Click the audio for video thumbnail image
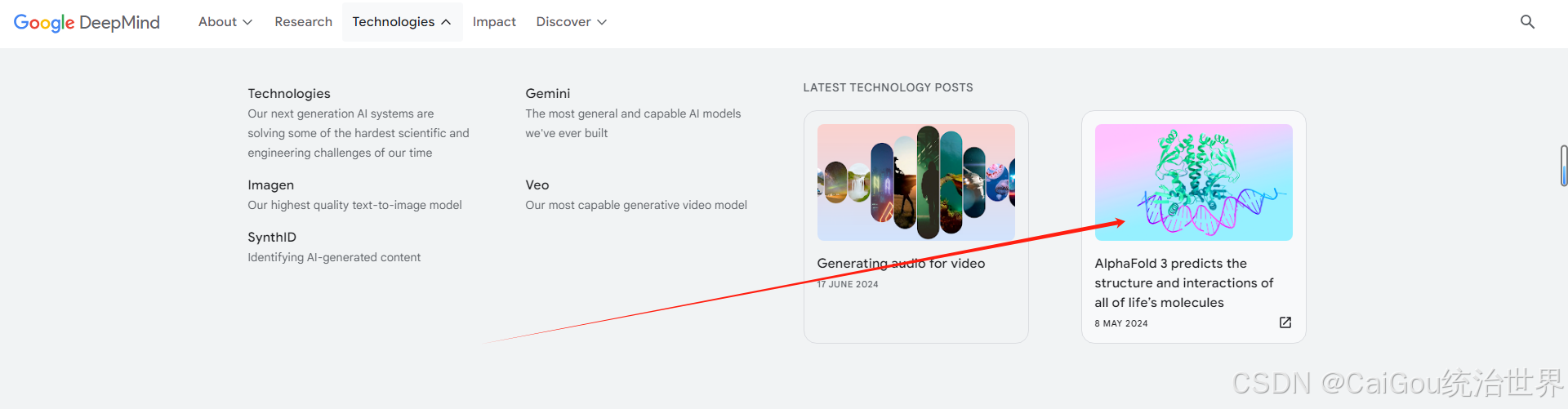Image resolution: width=1568 pixels, height=409 pixels. tap(915, 182)
